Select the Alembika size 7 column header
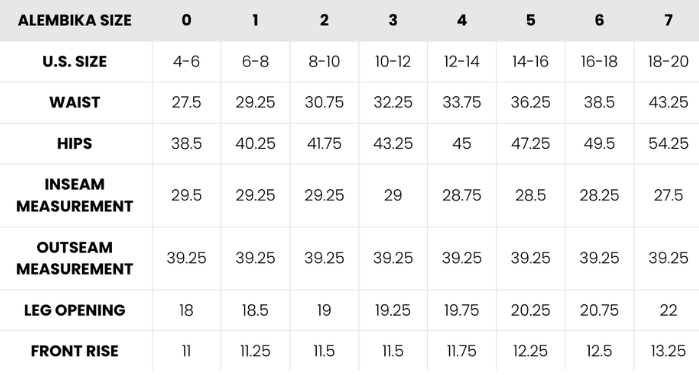 [x=668, y=20]
